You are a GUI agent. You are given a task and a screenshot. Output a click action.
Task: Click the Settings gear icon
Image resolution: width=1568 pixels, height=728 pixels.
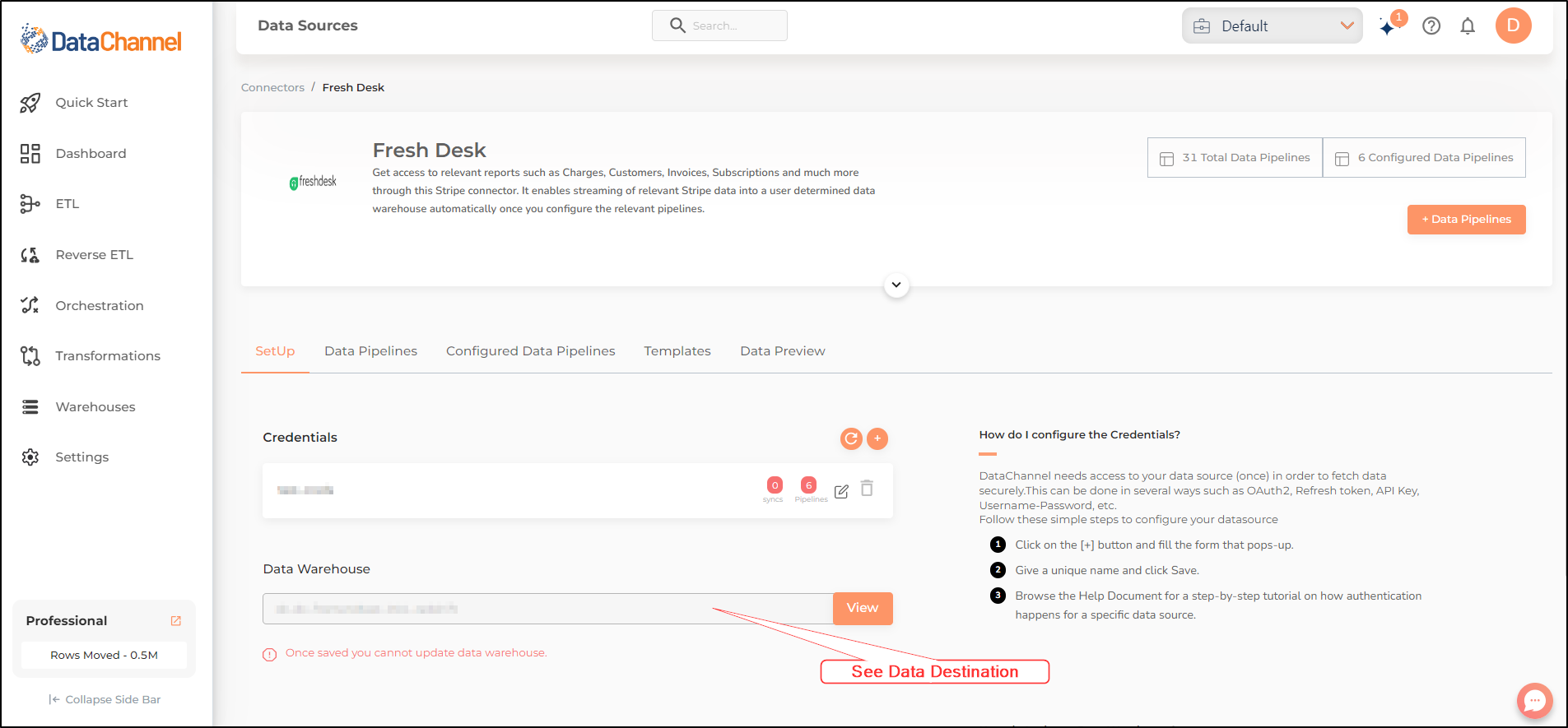click(30, 457)
